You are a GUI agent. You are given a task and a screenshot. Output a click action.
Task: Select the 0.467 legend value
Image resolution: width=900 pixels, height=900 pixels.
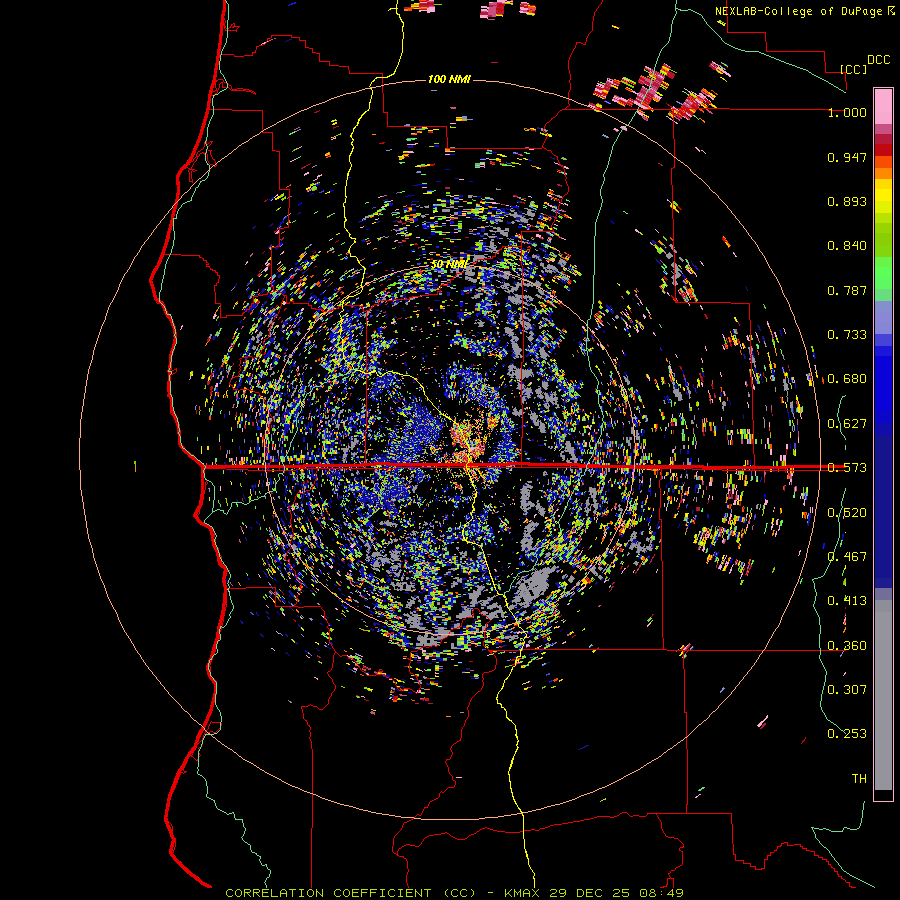point(847,557)
